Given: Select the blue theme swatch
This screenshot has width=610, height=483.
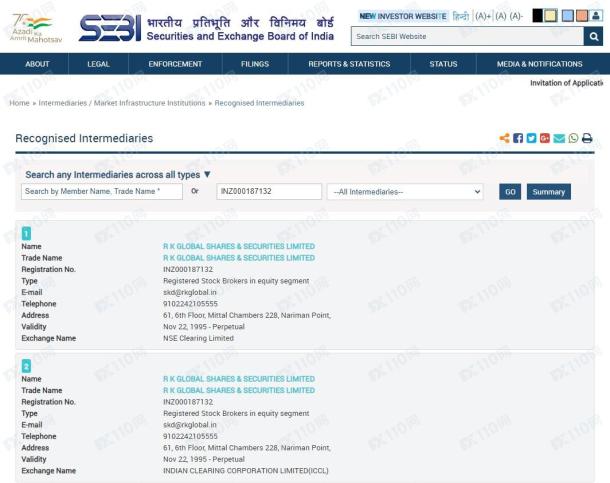Looking at the screenshot, I should [x=568, y=16].
